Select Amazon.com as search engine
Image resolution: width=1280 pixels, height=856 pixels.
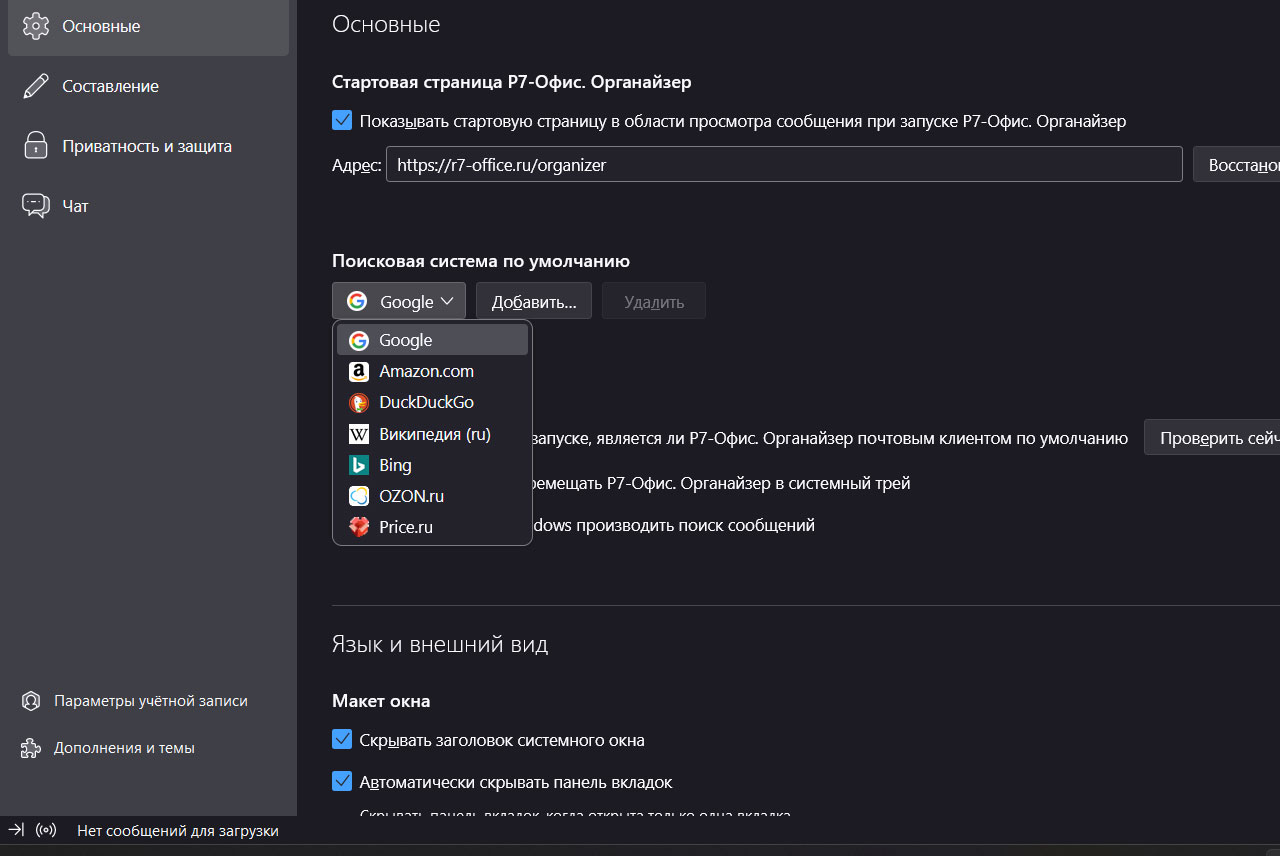pos(432,371)
